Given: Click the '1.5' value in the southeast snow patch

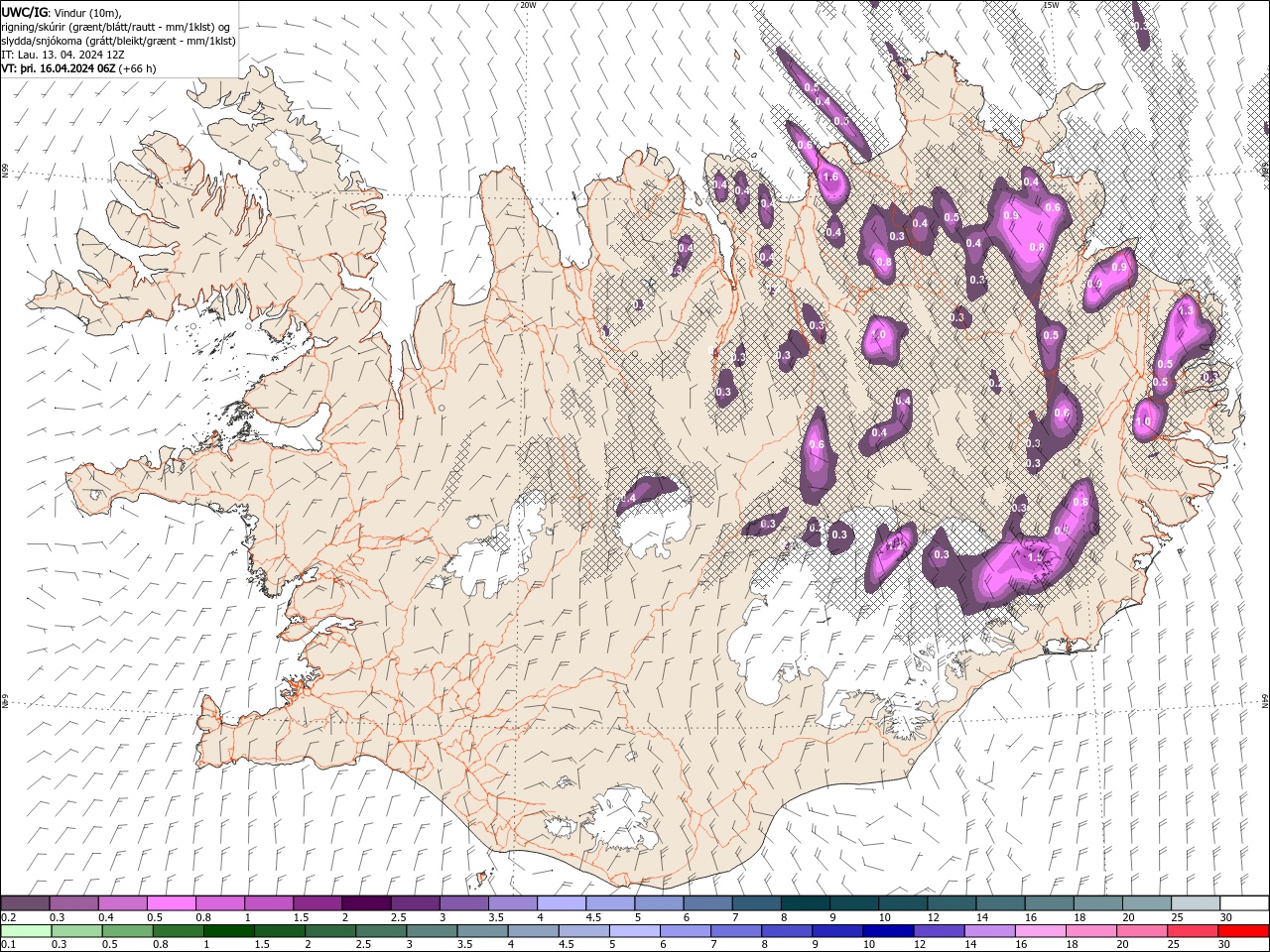Looking at the screenshot, I should (x=1035, y=558).
